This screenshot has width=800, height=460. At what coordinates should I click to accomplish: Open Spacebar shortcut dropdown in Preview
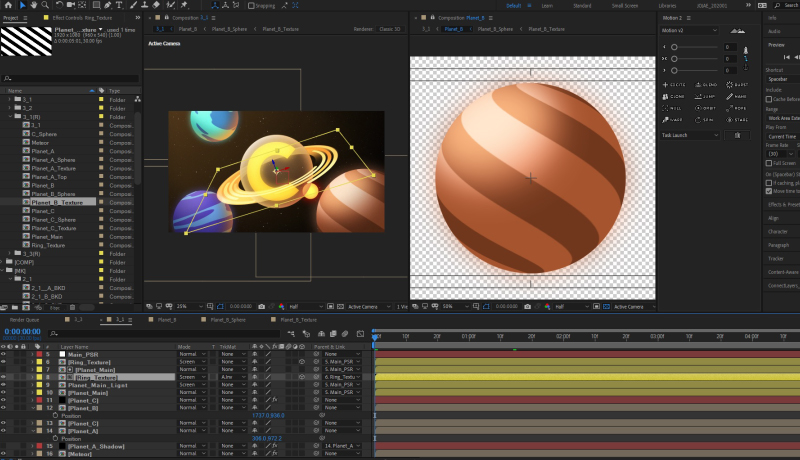click(x=783, y=79)
